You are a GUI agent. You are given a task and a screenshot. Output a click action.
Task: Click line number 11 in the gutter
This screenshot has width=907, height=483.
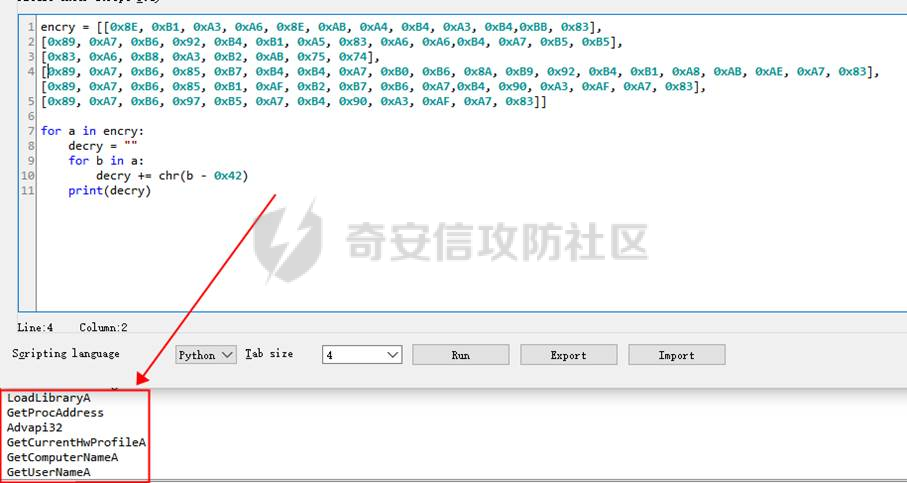pos(28,191)
